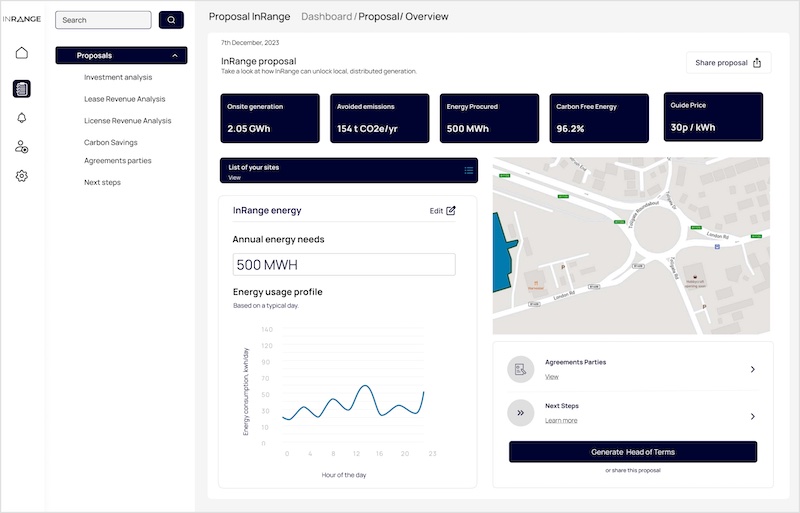800x513 pixels.
Task: Click the Agreements Parties document icon
Action: pyautogui.click(x=520, y=369)
